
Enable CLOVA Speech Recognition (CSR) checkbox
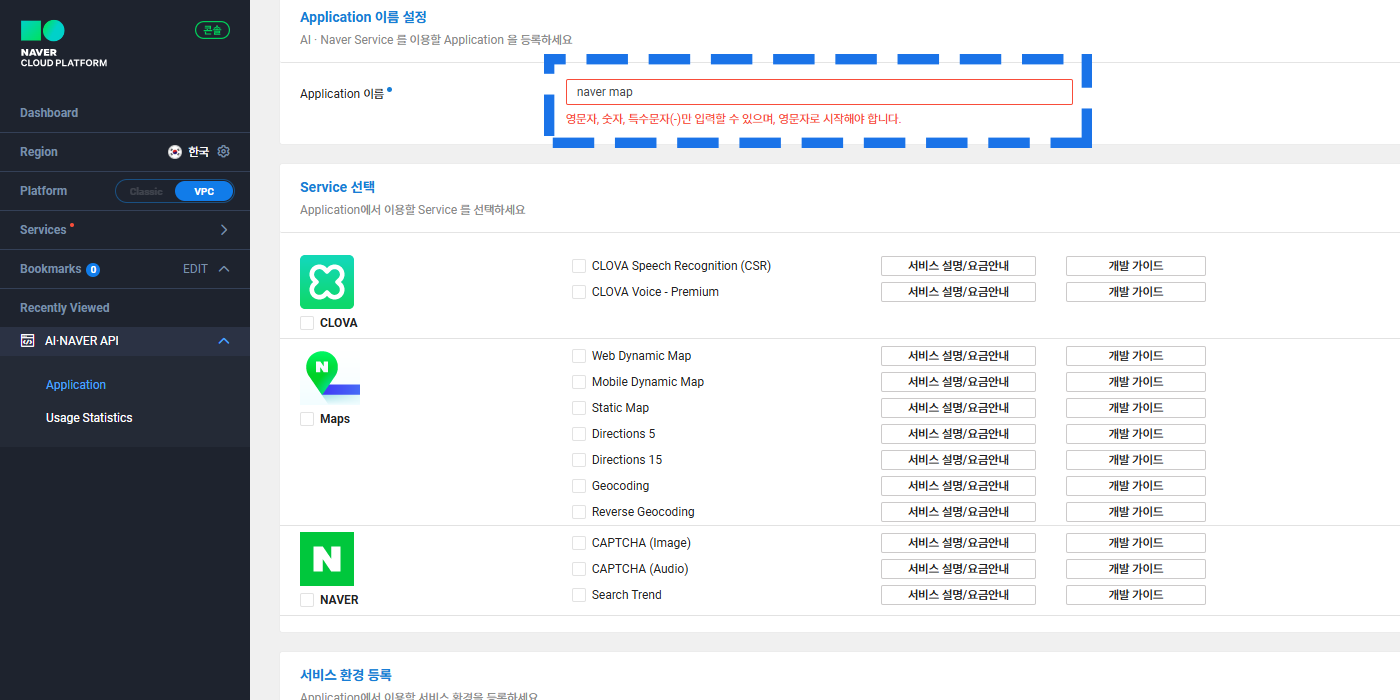click(579, 266)
